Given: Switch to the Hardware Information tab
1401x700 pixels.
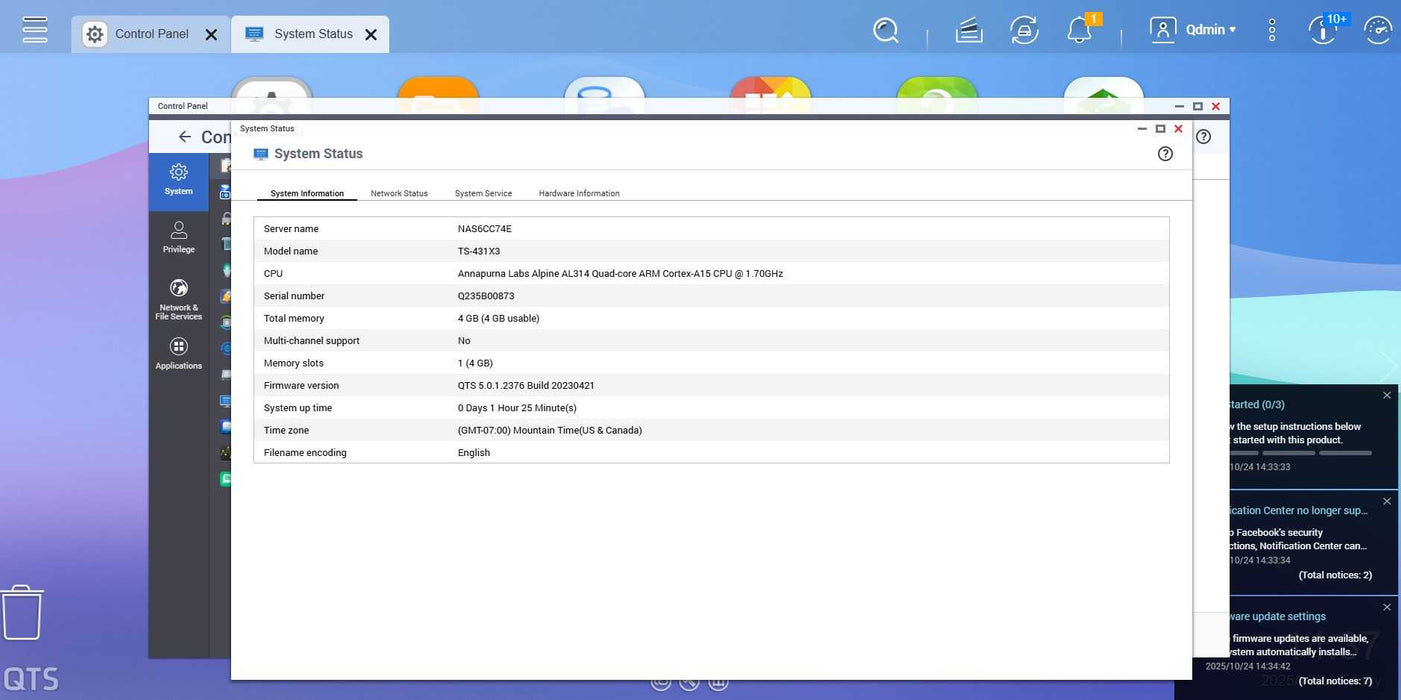Looking at the screenshot, I should 579,193.
